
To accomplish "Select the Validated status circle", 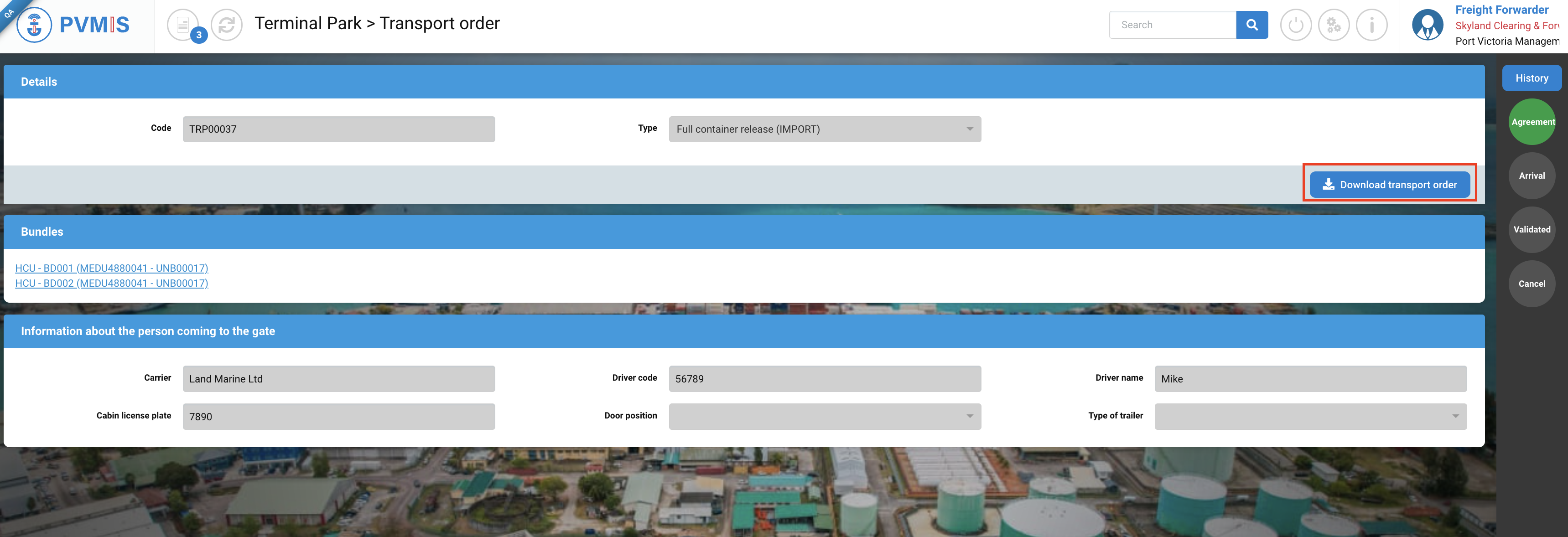I will (x=1532, y=229).
